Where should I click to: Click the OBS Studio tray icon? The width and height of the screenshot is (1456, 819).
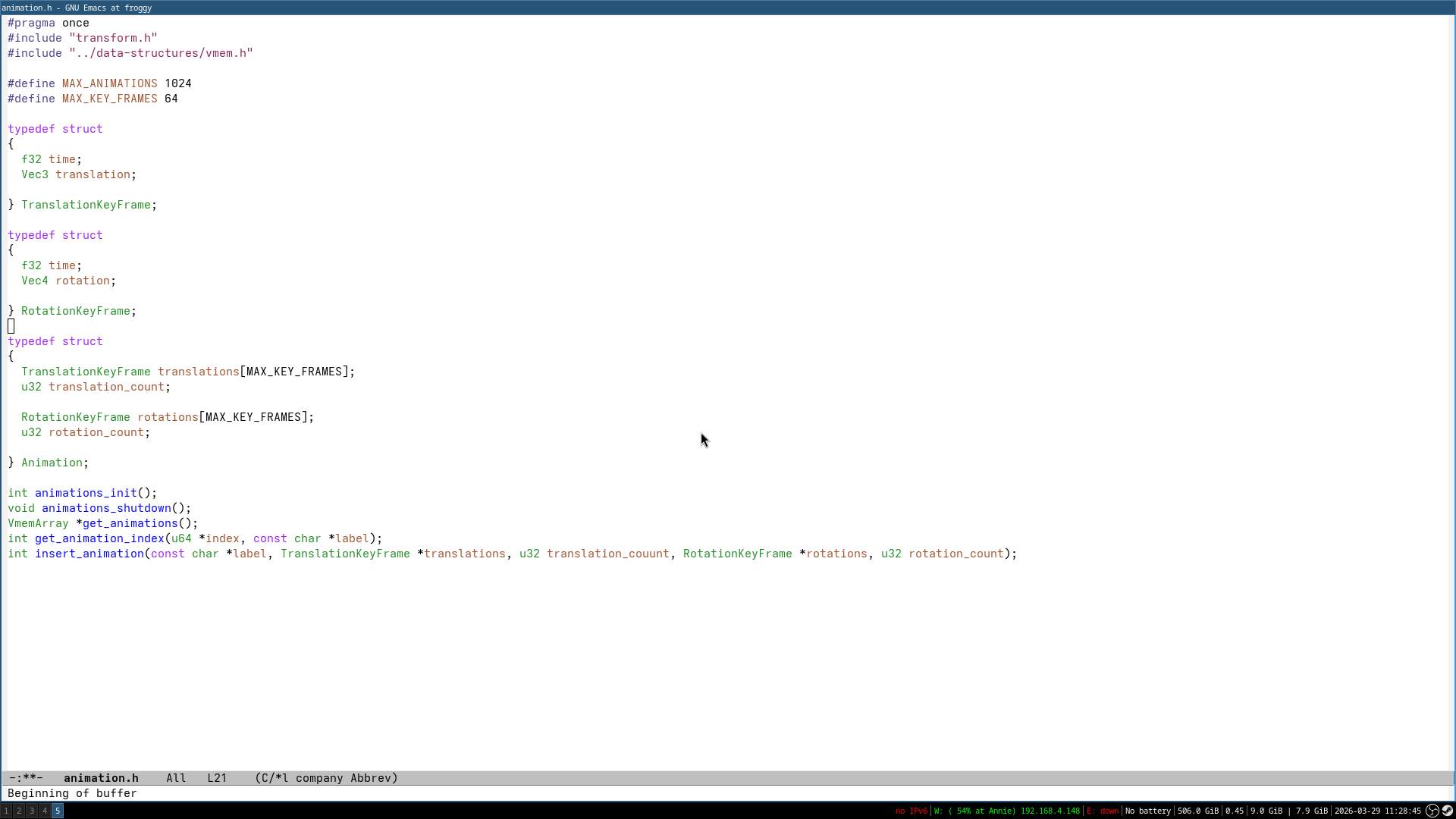pyautogui.click(x=1432, y=811)
